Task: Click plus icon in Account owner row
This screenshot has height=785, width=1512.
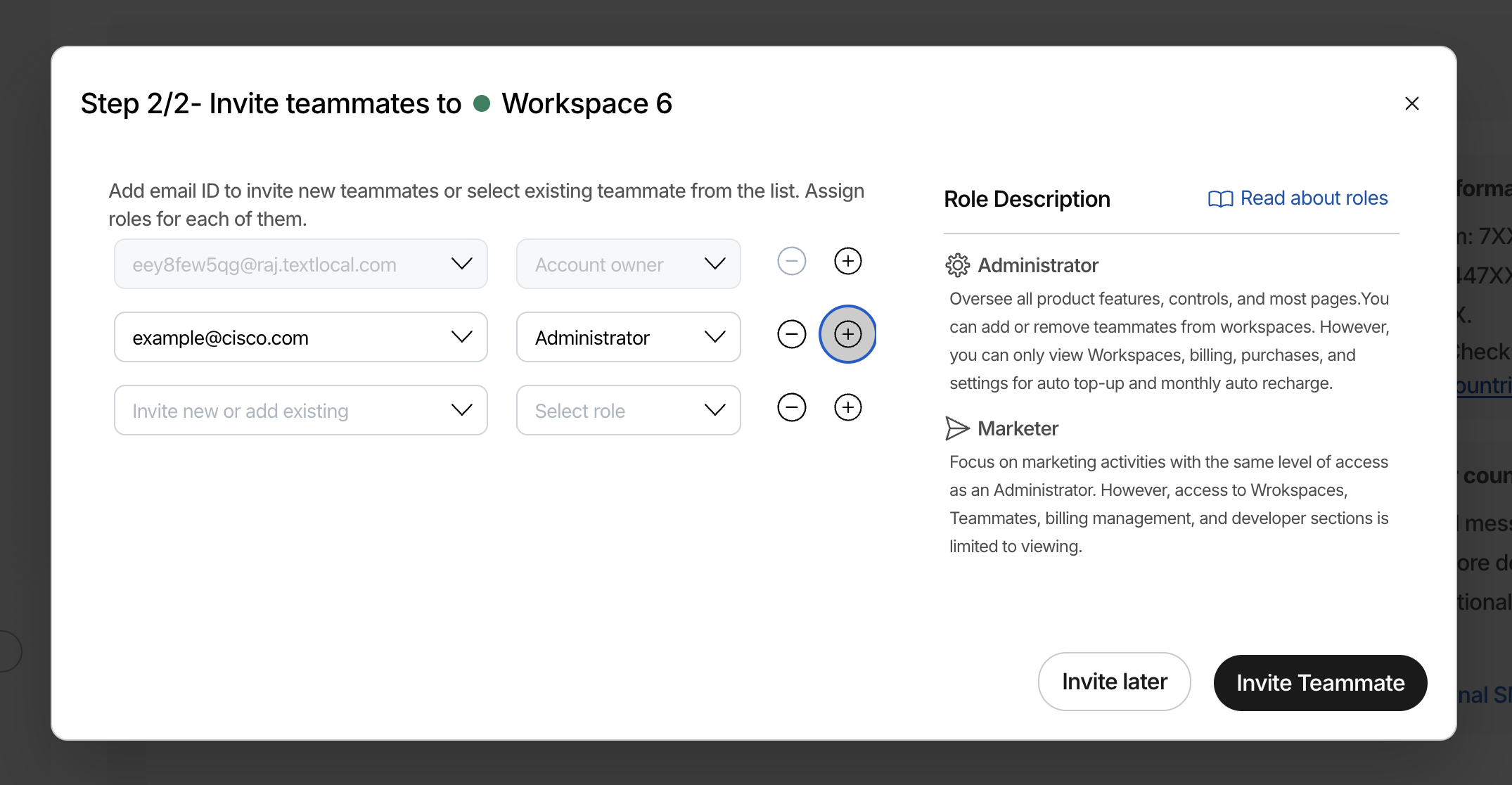Action: pos(847,262)
